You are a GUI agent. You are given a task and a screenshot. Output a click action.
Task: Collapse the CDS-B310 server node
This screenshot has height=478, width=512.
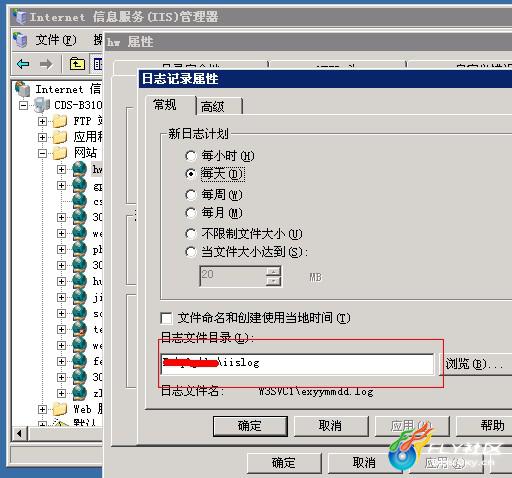point(23,105)
